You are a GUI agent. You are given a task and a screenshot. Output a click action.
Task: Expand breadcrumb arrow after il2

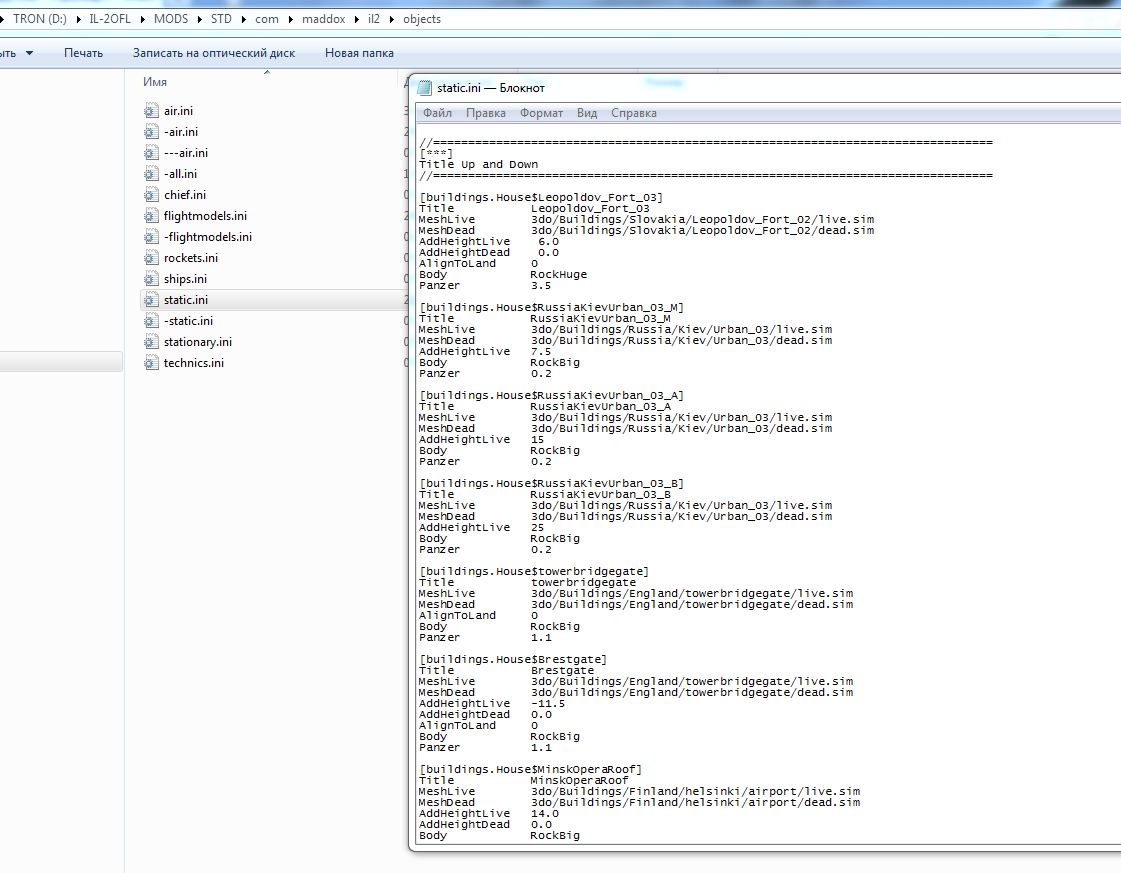point(392,19)
